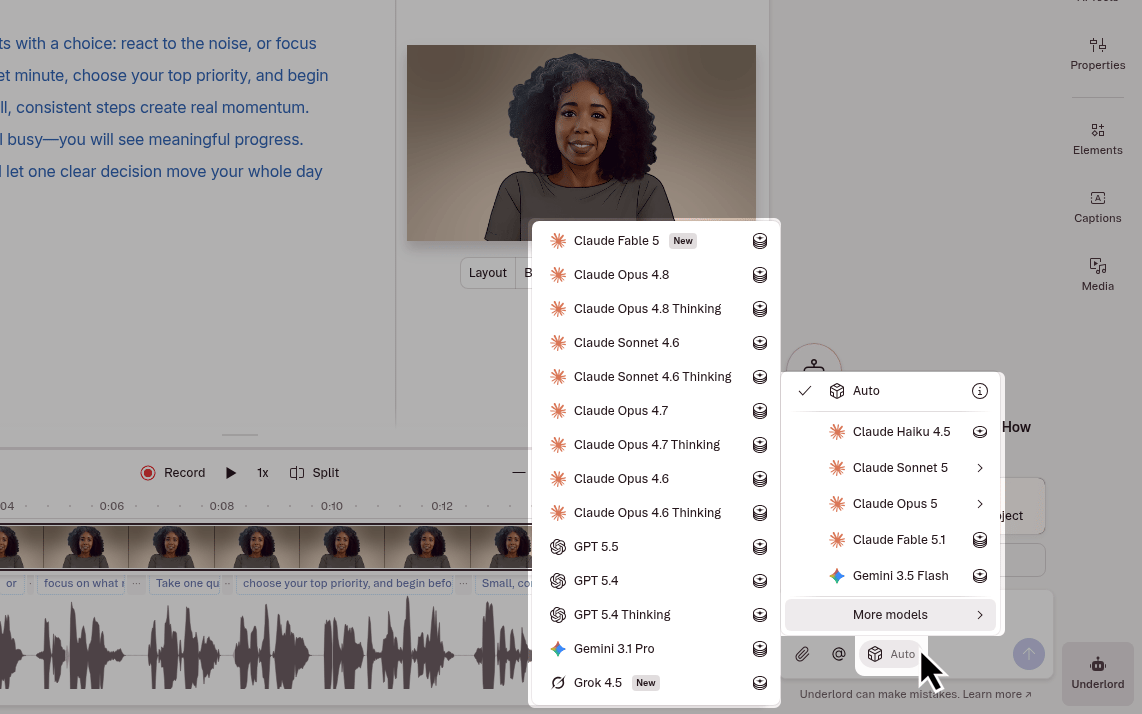This screenshot has width=1142, height=714.
Task: Click the @ mention icon
Action: click(838, 654)
